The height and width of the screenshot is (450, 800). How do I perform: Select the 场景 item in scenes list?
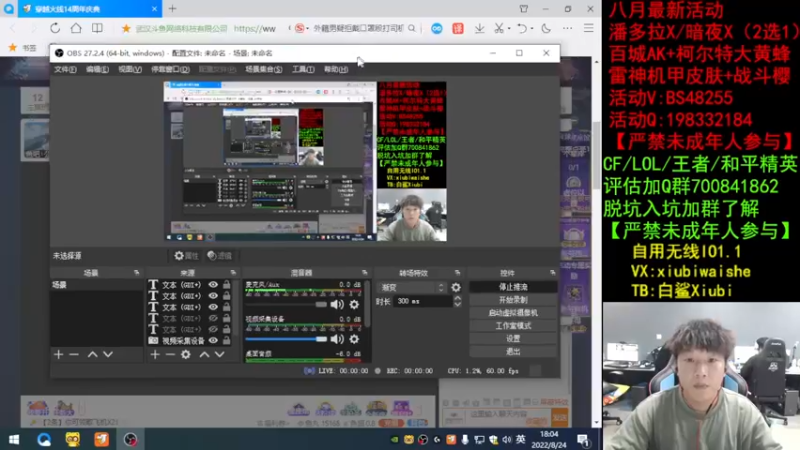(x=96, y=285)
